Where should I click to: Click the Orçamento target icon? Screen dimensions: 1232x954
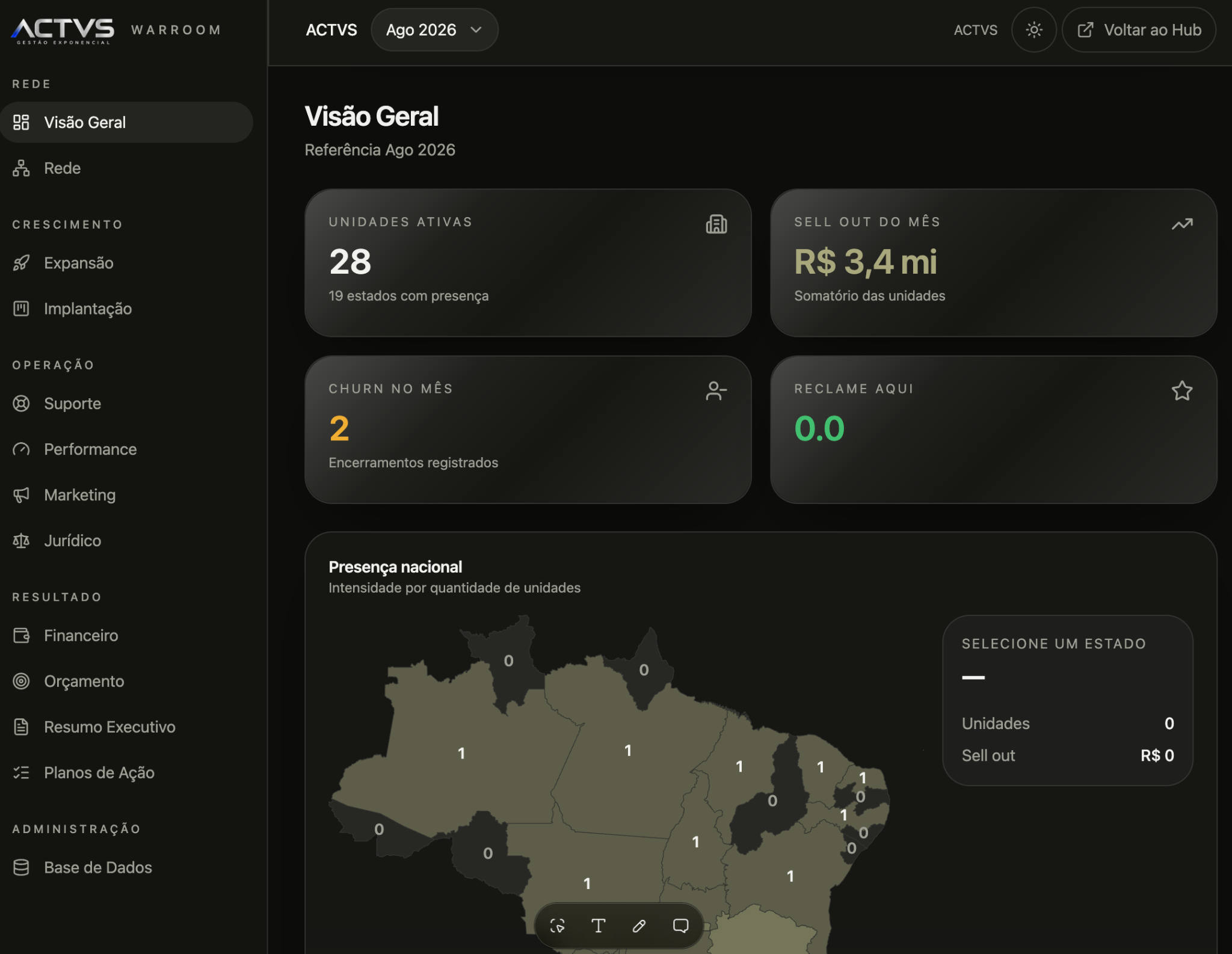click(x=21, y=682)
